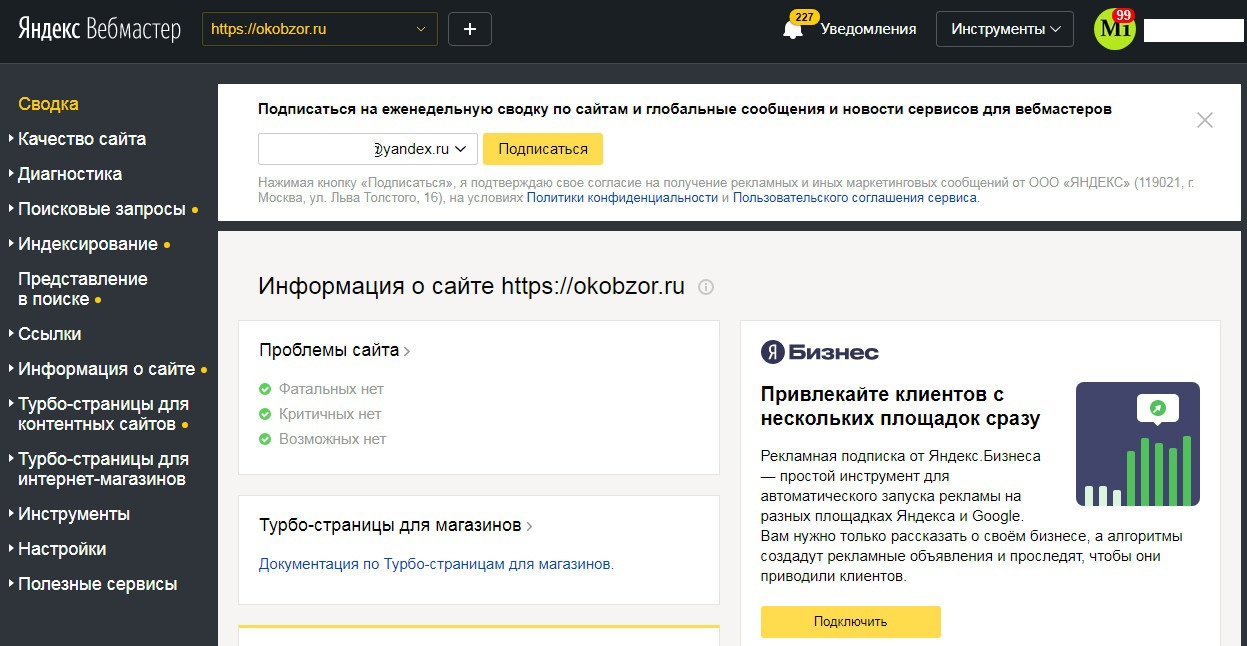Image resolution: width=1247 pixels, height=646 pixels.
Task: Click green check icon next to Критичных нет
Action: (265, 414)
